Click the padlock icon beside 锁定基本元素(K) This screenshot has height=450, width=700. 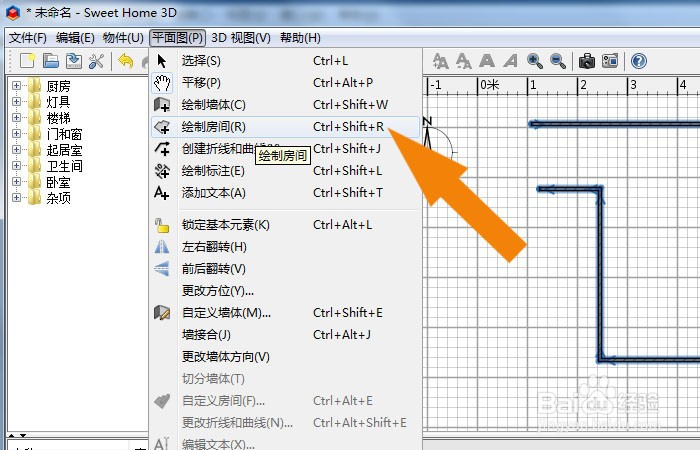162,225
